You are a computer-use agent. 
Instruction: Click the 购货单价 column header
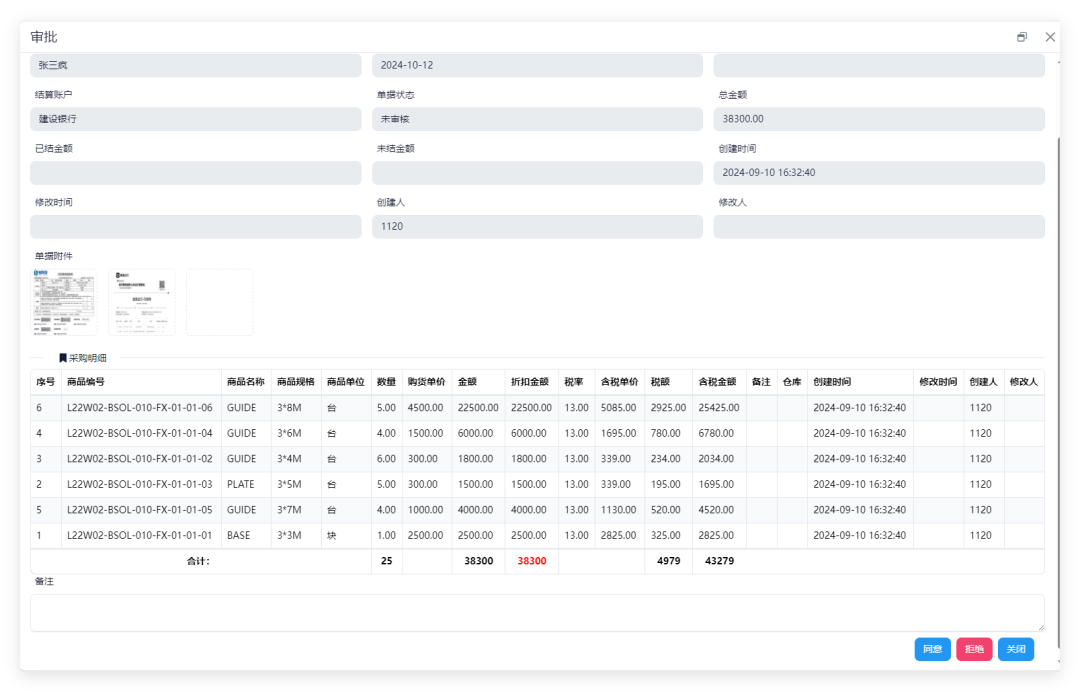426,381
